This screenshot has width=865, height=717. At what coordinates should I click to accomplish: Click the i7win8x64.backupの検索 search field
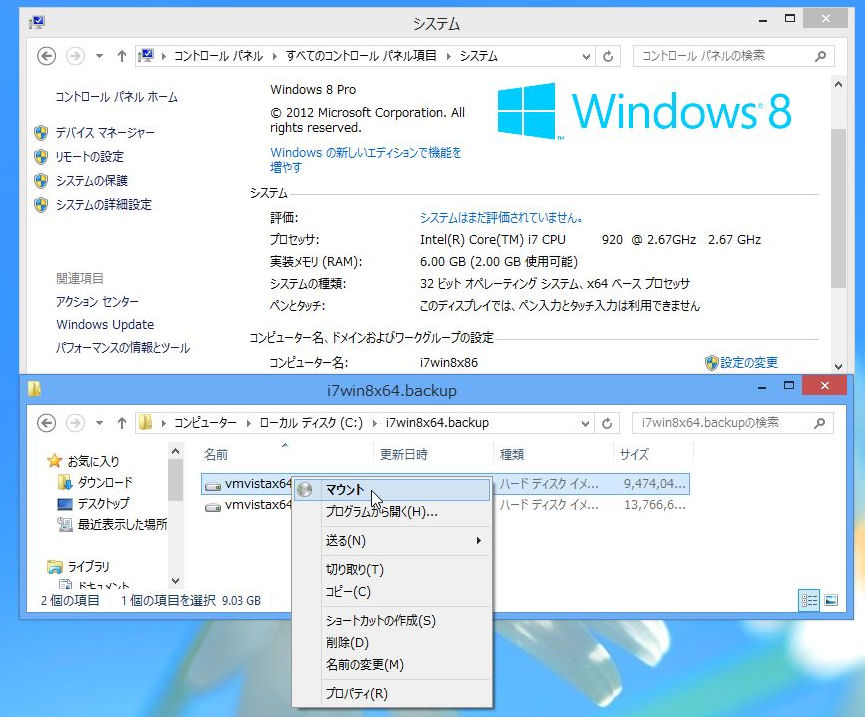[x=733, y=423]
